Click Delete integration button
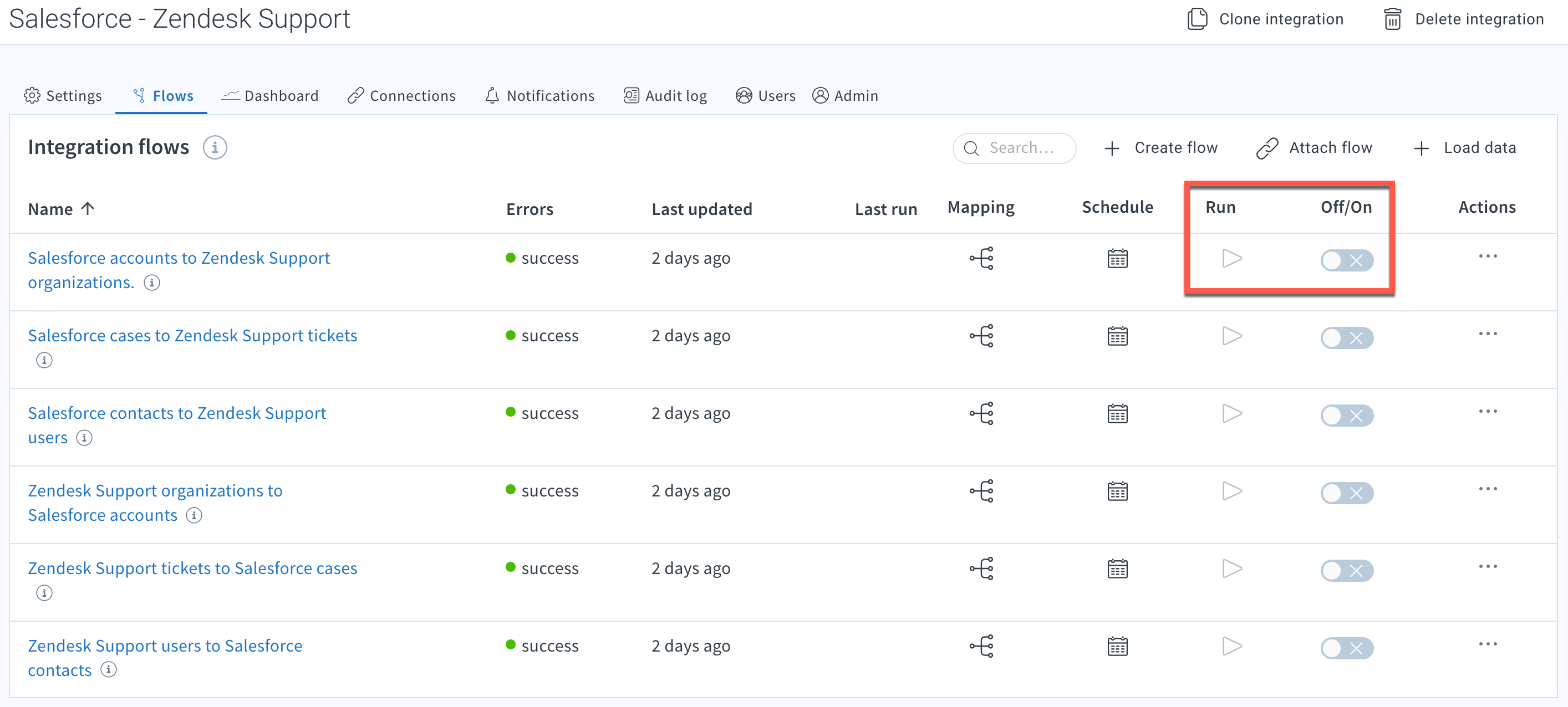This screenshot has width=1568, height=707. (1463, 19)
